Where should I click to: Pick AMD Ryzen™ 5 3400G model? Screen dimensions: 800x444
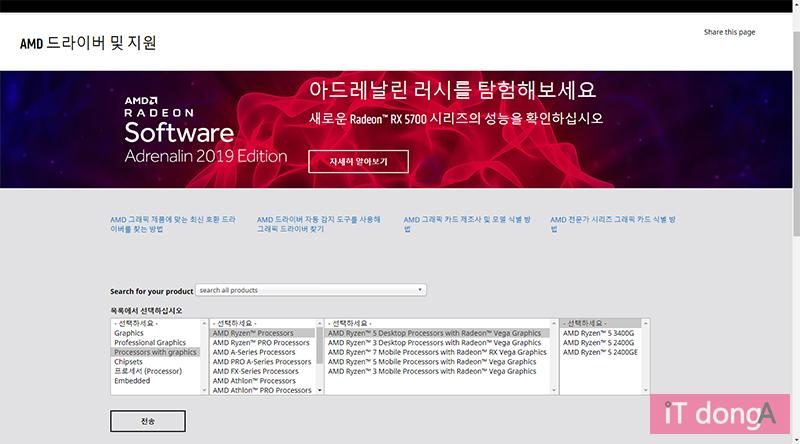(x=599, y=333)
